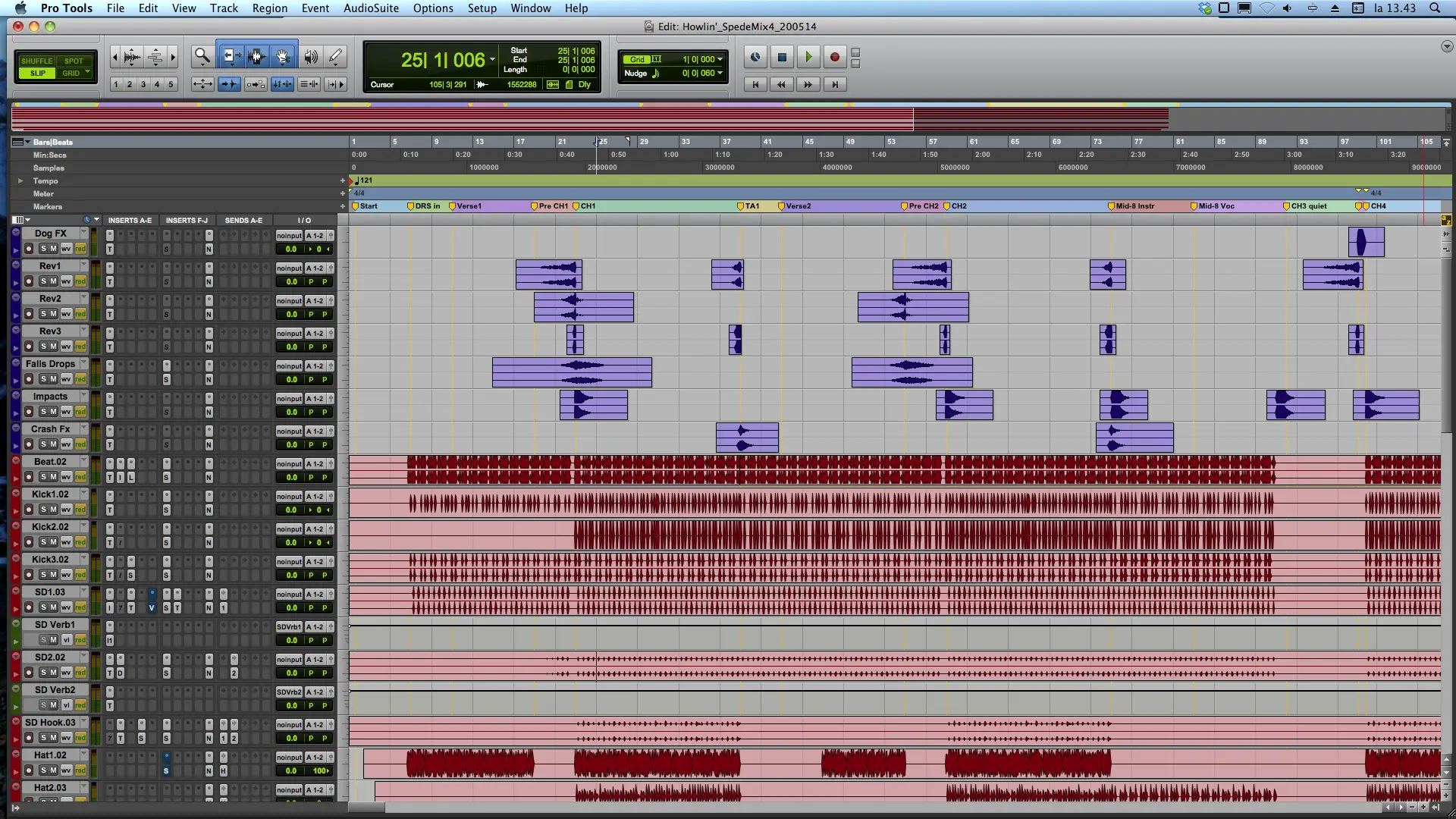This screenshot has height=819, width=1456.
Task: Select the Scrubber speaker tool
Action: click(x=311, y=56)
